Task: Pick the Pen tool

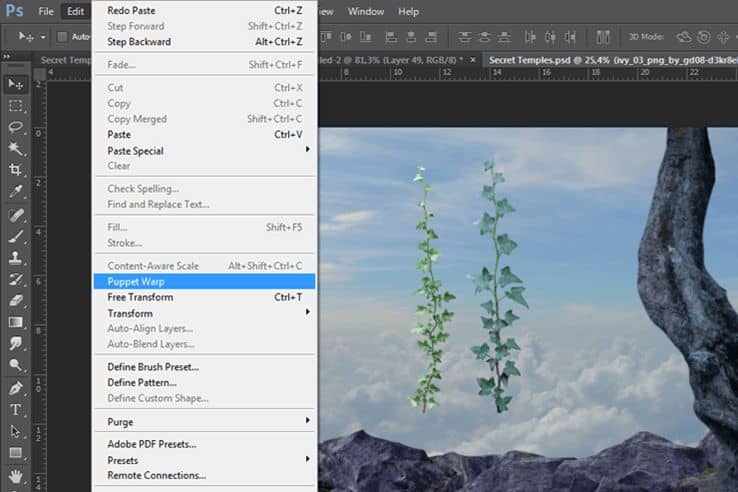Action: coord(16,388)
